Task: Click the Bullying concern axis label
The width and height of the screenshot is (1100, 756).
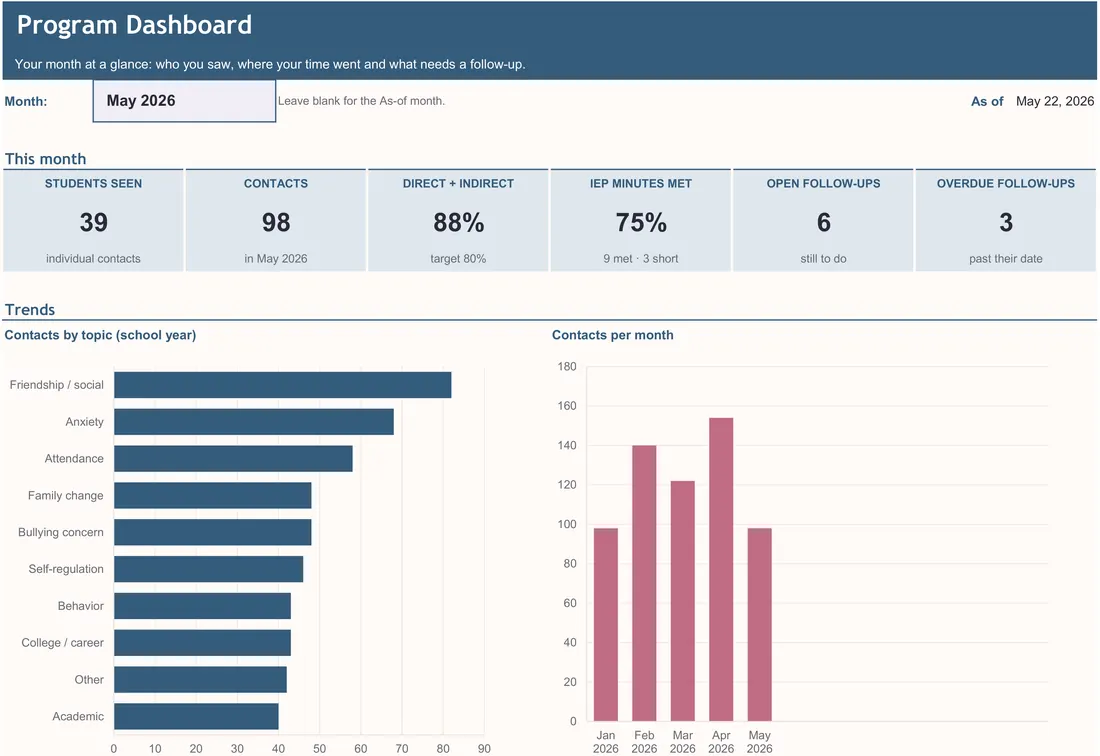Action: click(x=60, y=532)
